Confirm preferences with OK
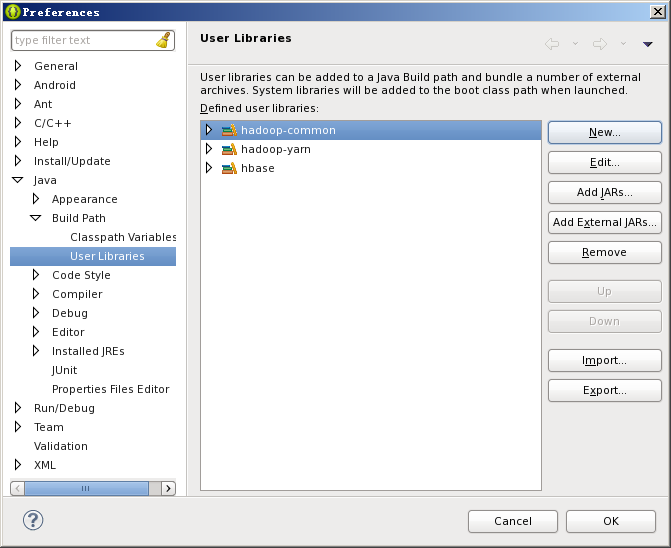 point(611,521)
